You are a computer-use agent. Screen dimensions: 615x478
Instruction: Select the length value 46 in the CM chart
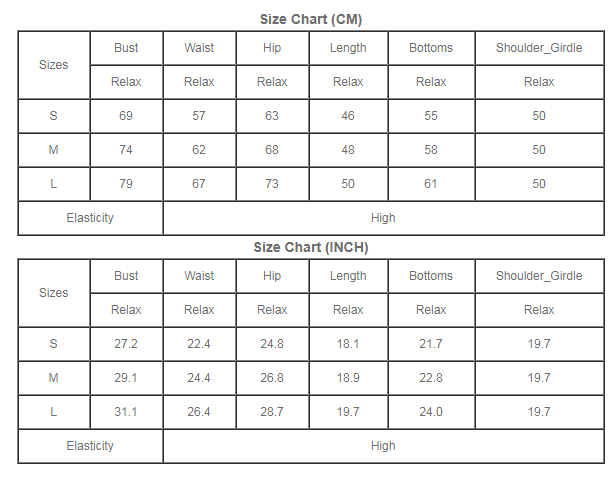click(x=348, y=116)
